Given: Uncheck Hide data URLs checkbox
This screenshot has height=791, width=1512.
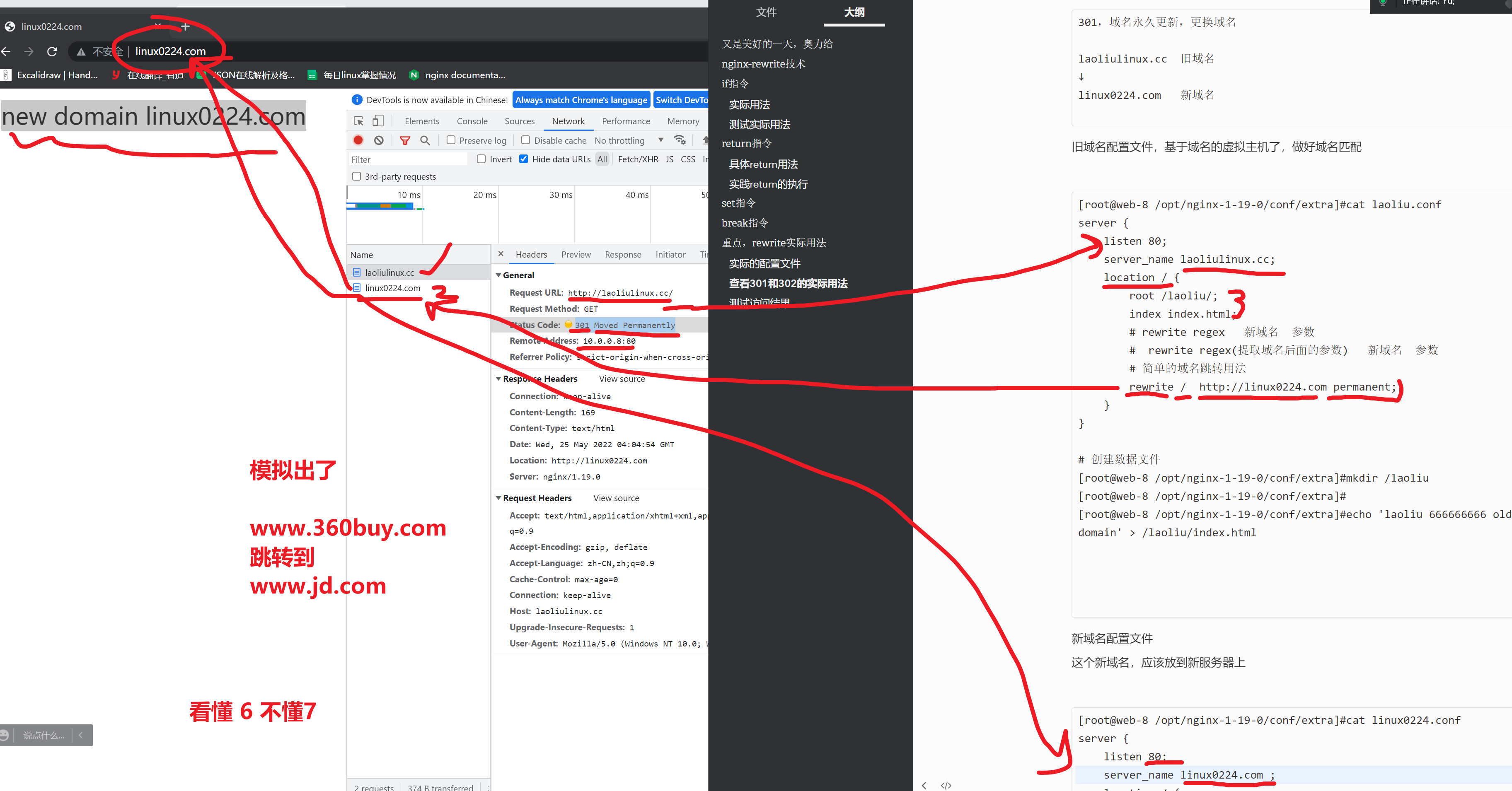Looking at the screenshot, I should click(524, 159).
